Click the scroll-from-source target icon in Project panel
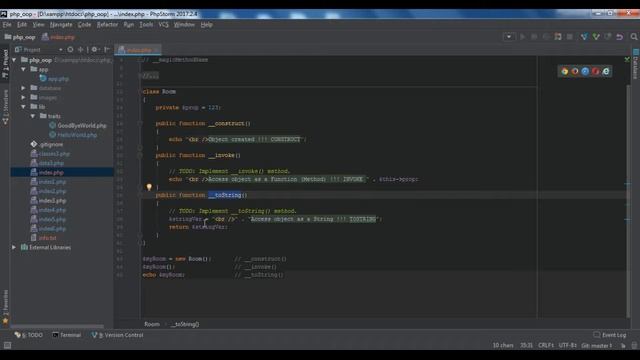This screenshot has width=640, height=360. pos(70,49)
